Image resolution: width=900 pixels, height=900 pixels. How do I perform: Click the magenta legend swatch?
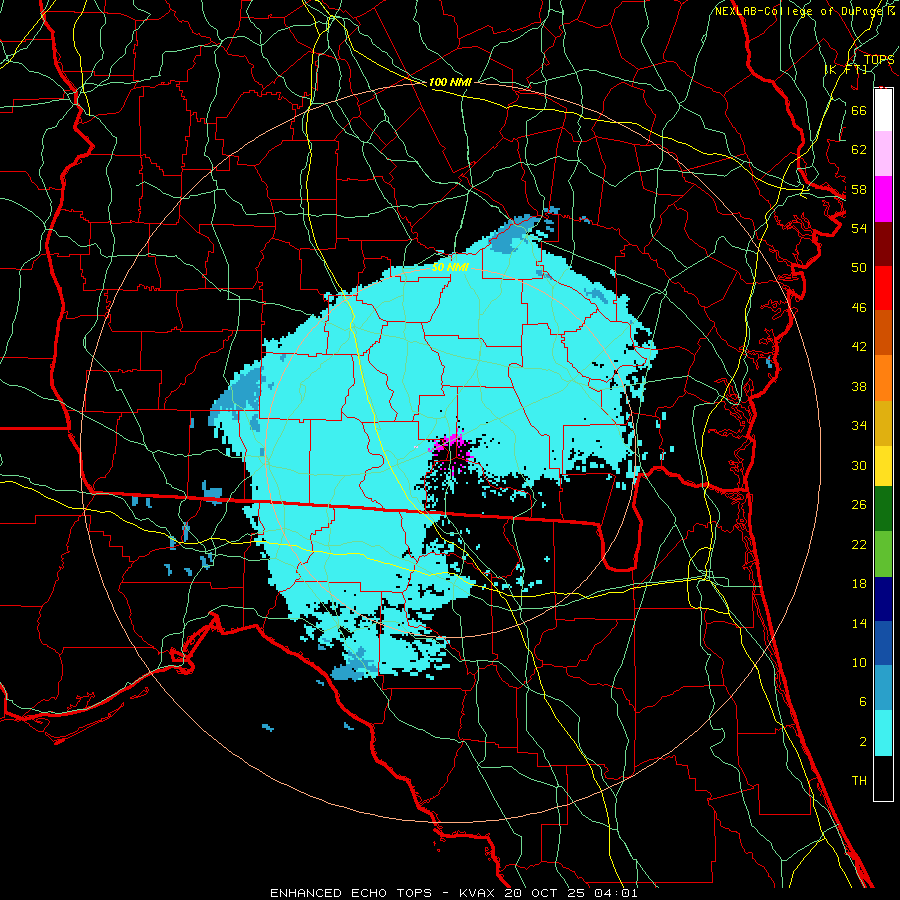point(883,199)
